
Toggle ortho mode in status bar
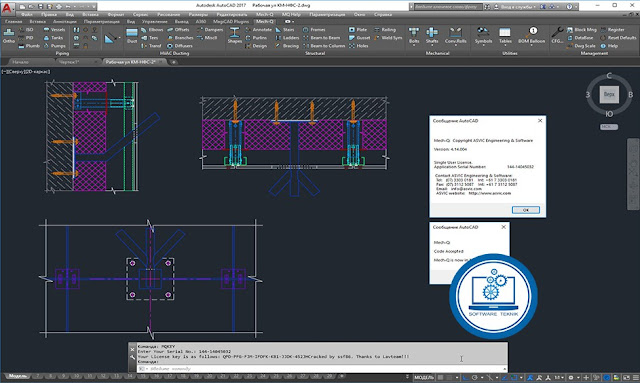coord(465,377)
